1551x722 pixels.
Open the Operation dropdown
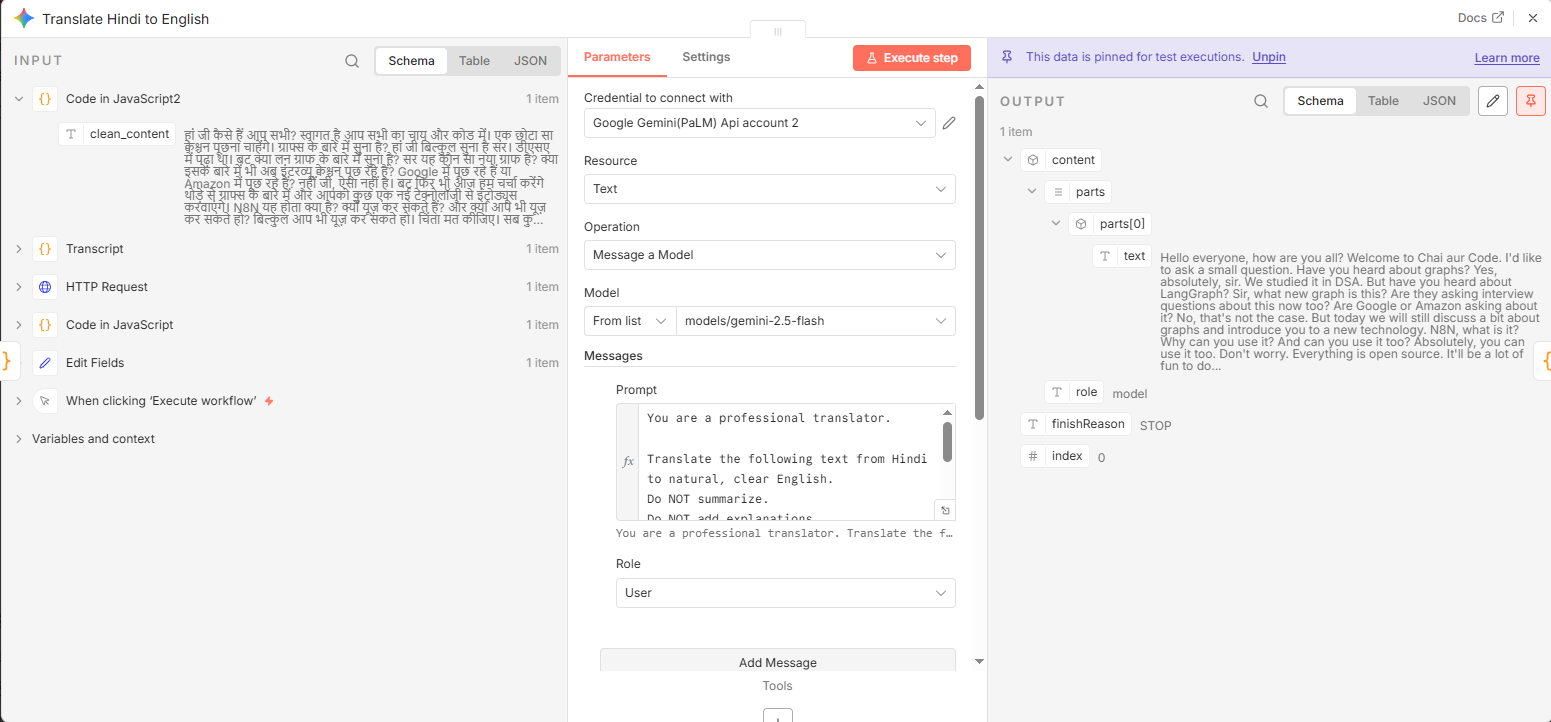pyautogui.click(x=769, y=255)
